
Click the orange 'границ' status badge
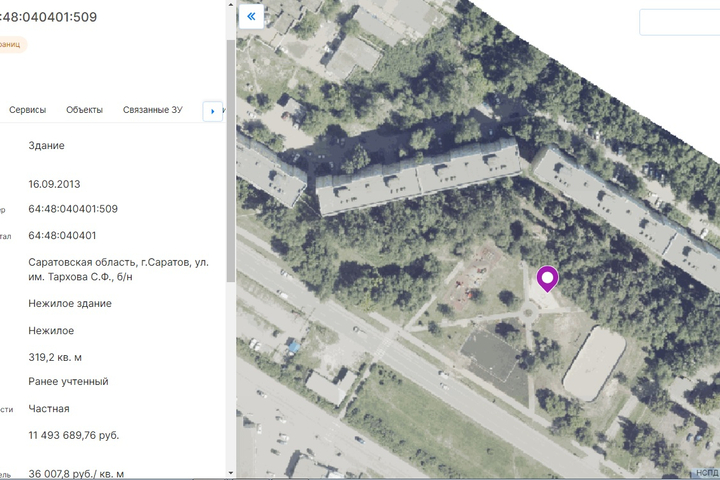(x=12, y=44)
